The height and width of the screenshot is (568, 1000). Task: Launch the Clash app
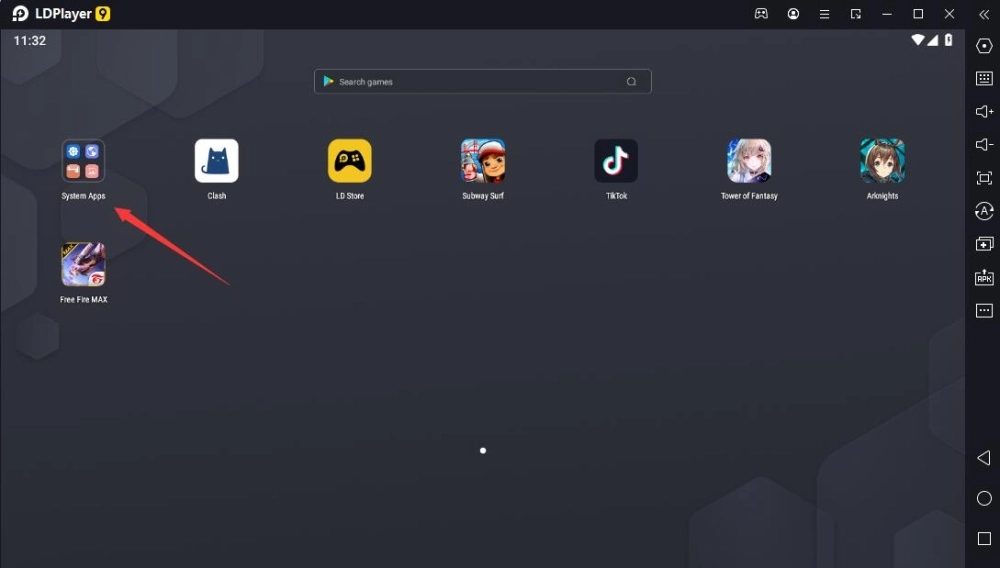pyautogui.click(x=217, y=161)
